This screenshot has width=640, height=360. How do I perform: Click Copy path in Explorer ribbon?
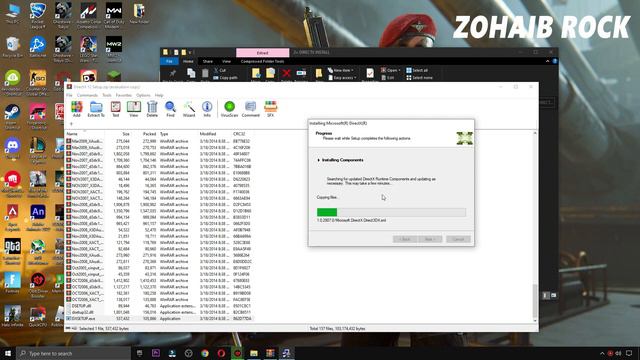click(x=226, y=78)
